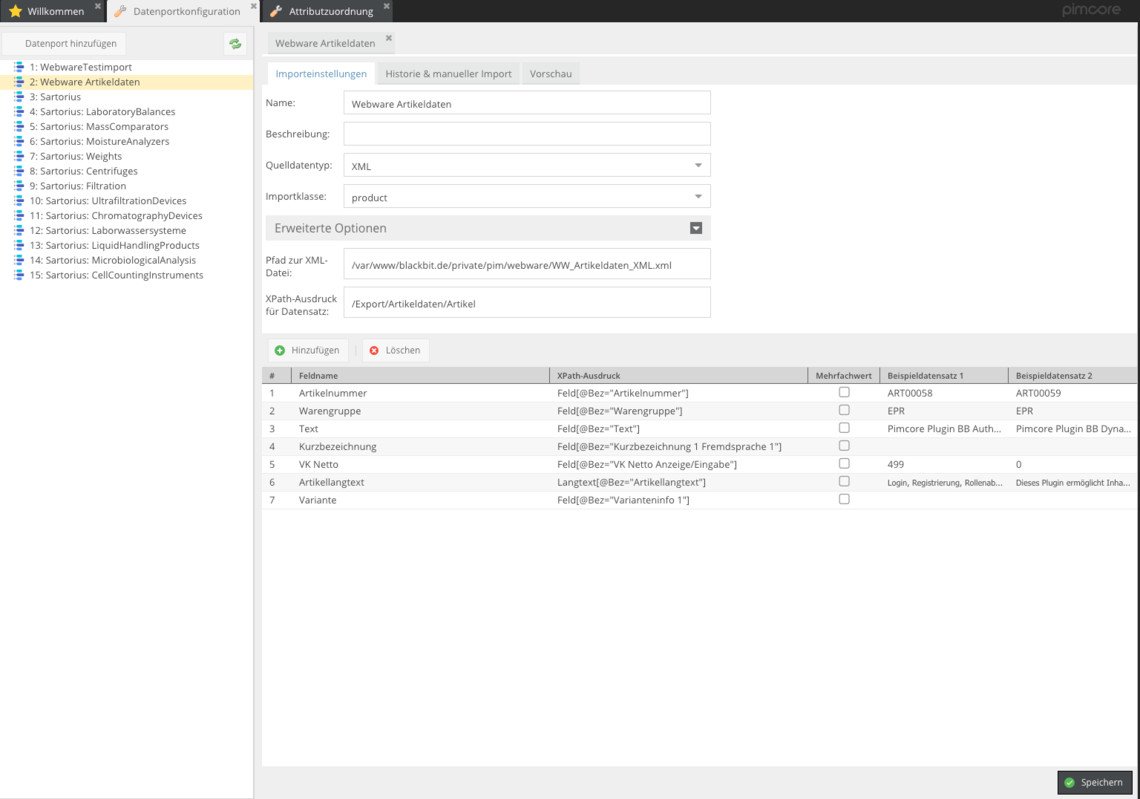Close the Datenportkonfiguration tab

click(x=254, y=6)
